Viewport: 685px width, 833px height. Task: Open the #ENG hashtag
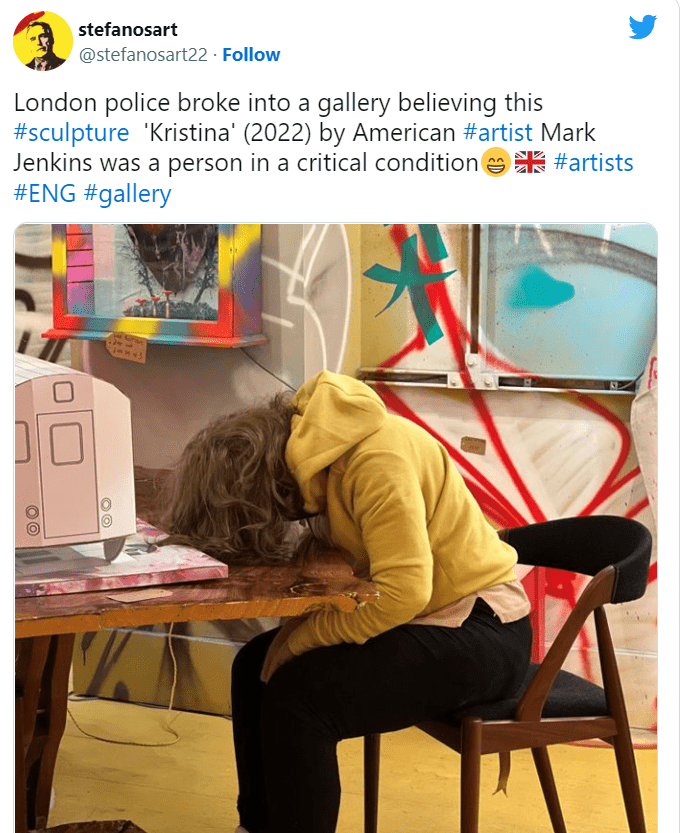[x=45, y=193]
